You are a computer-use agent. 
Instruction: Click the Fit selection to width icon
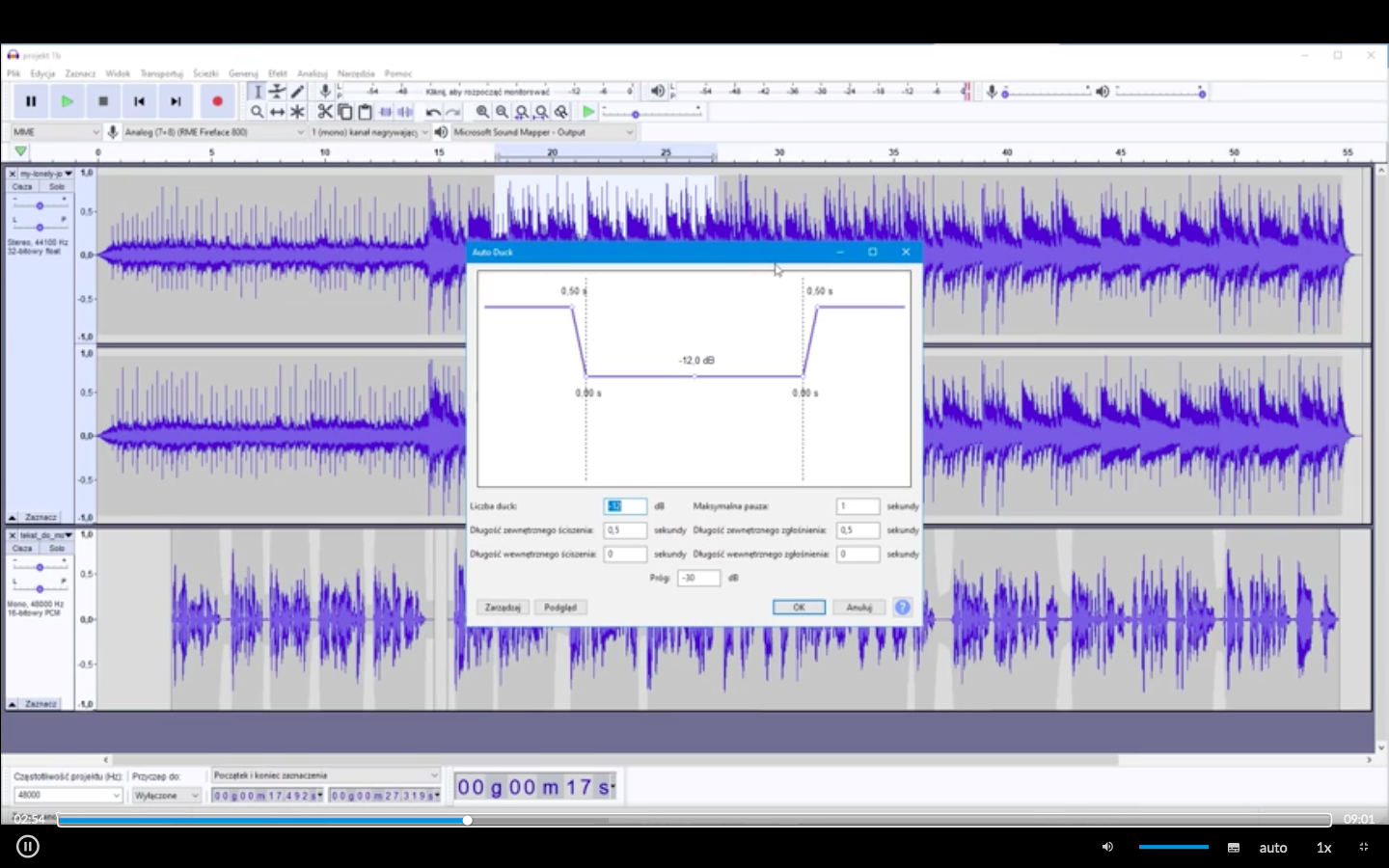[x=522, y=112]
